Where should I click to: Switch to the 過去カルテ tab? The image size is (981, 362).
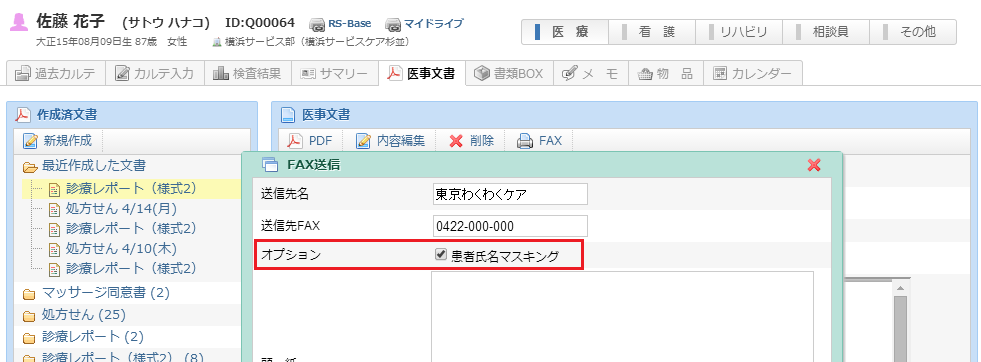55,73
